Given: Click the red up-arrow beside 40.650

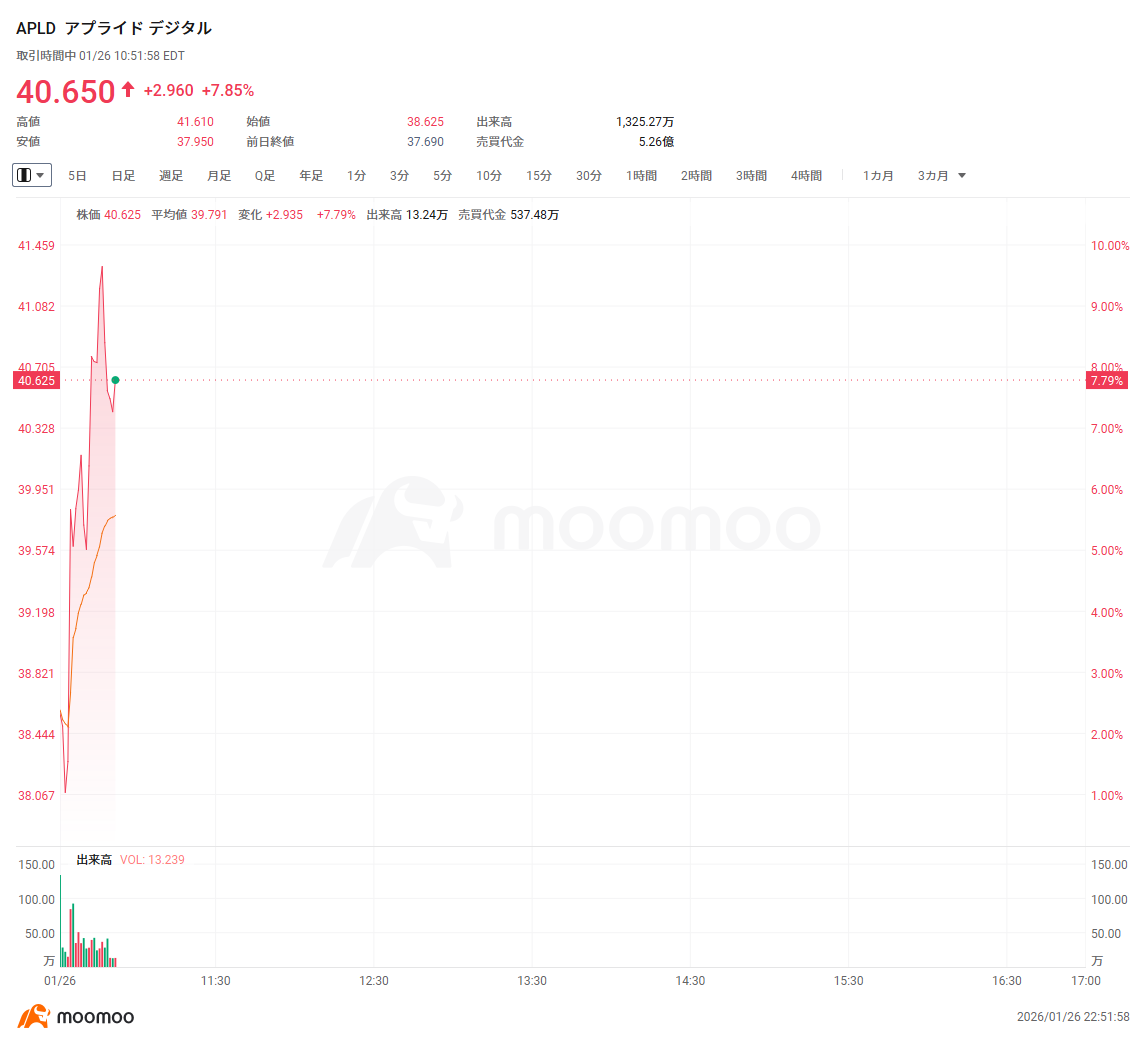Looking at the screenshot, I should click(x=128, y=90).
